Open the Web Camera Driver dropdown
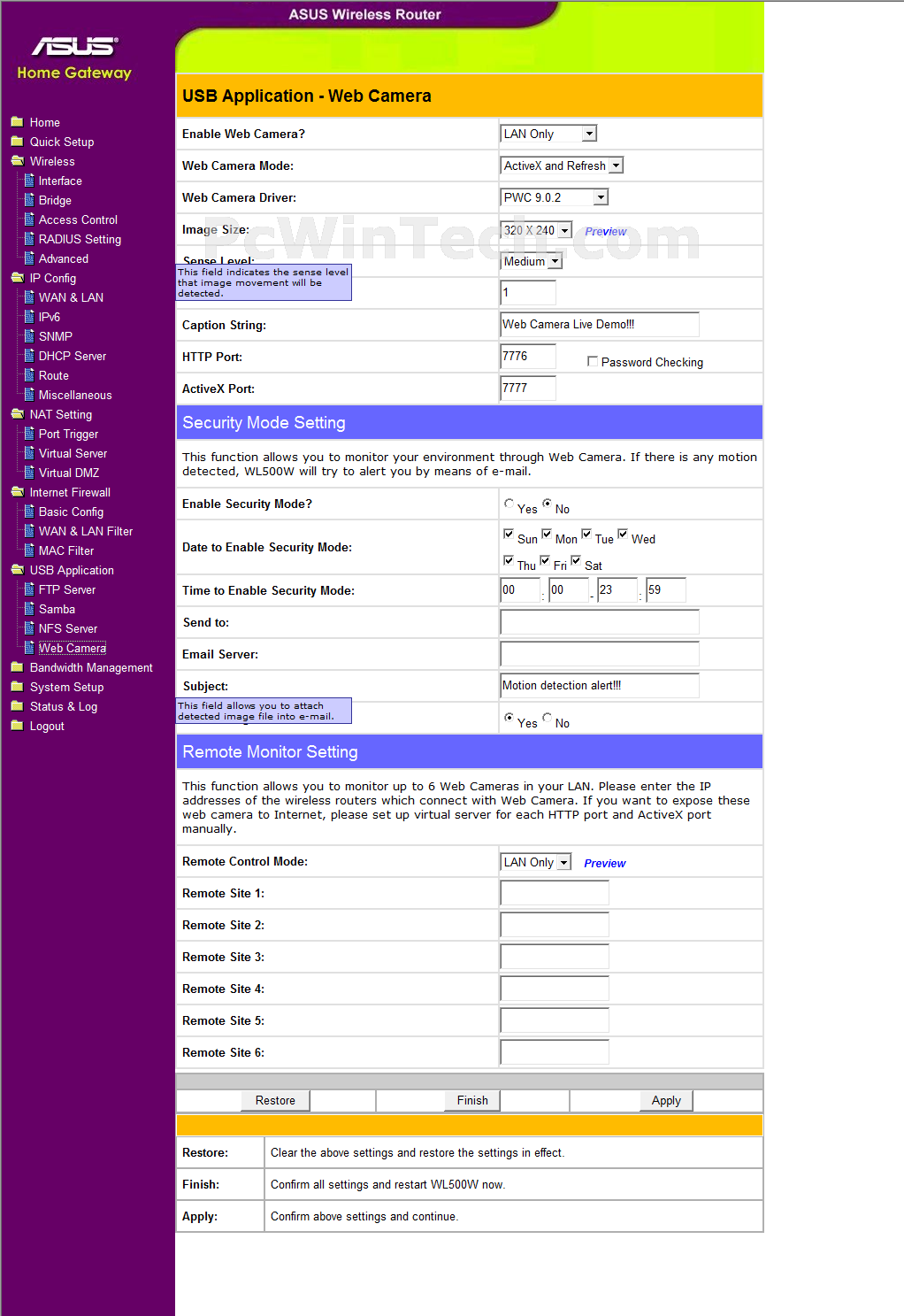Image resolution: width=904 pixels, height=1316 pixels. [555, 197]
